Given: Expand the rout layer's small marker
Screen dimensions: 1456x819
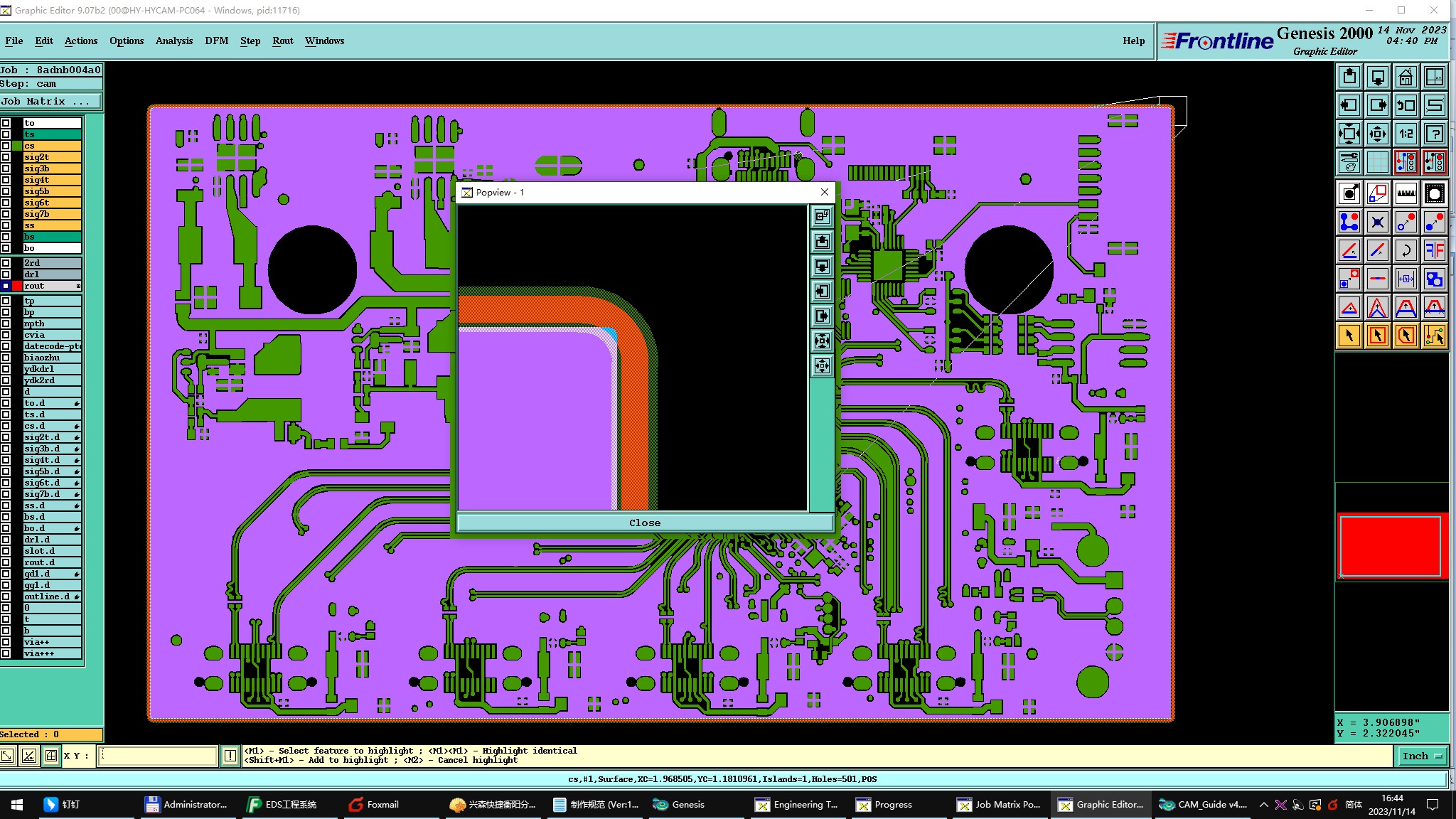Looking at the screenshot, I should (x=78, y=286).
